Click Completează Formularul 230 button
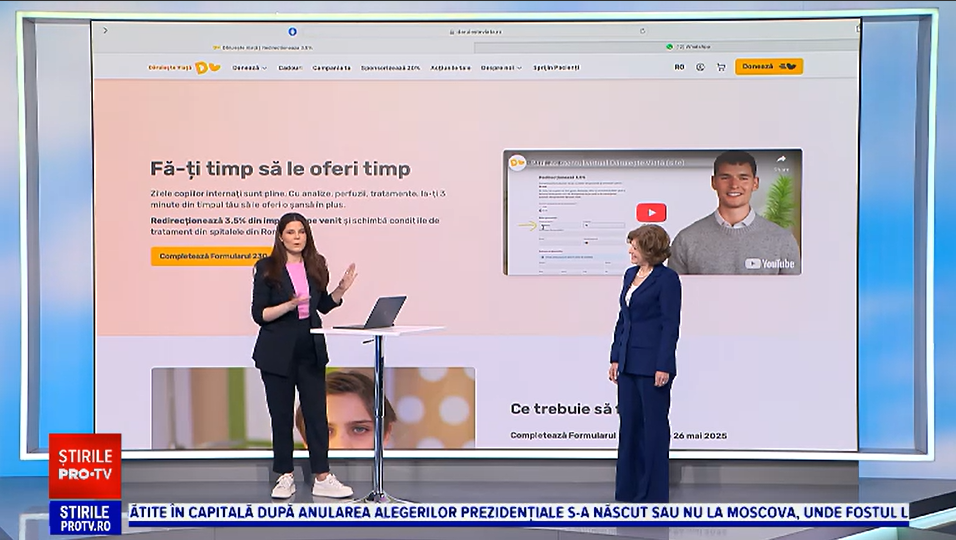 click(210, 256)
